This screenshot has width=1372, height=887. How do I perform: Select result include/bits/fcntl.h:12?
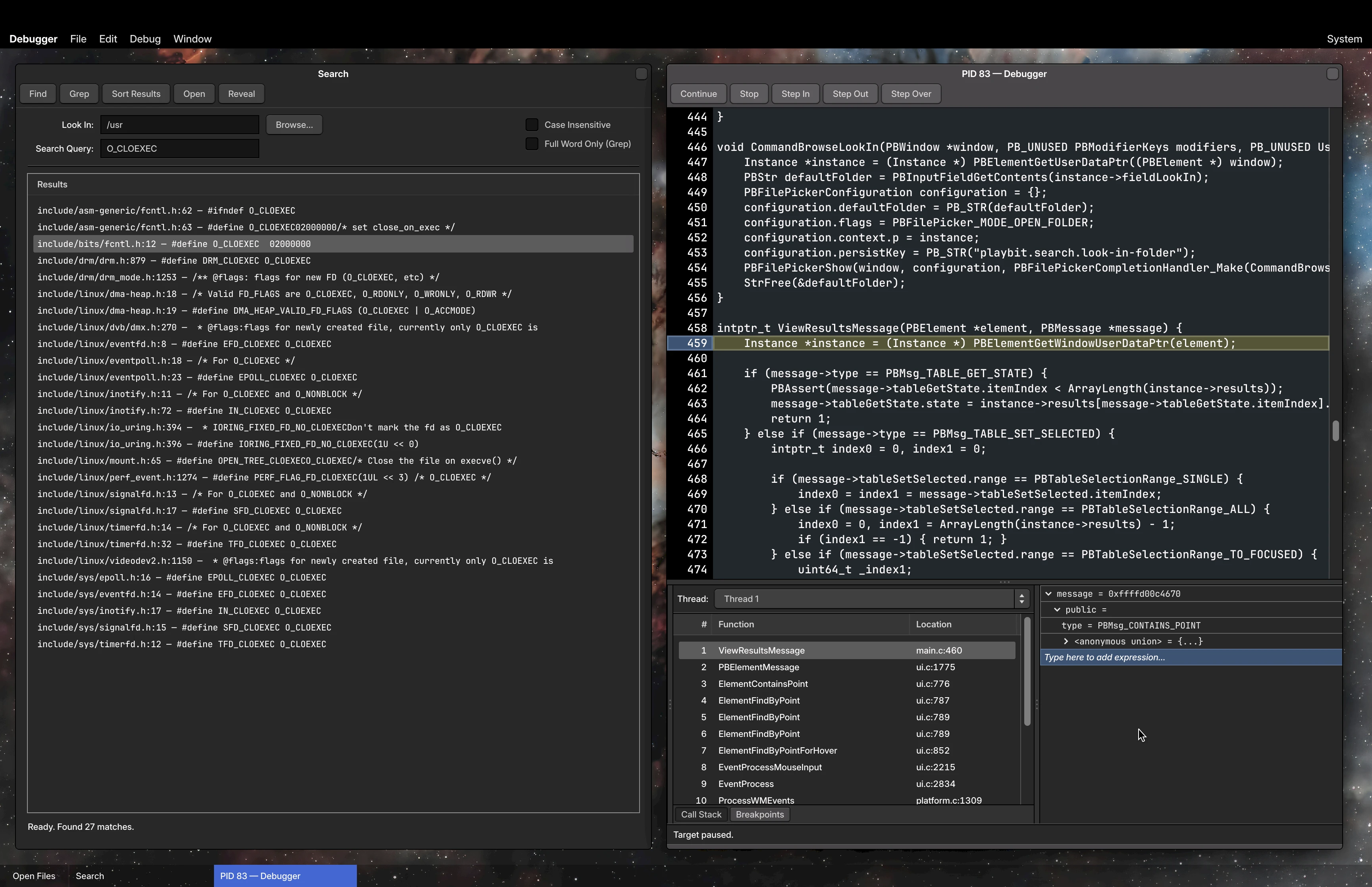coord(333,244)
